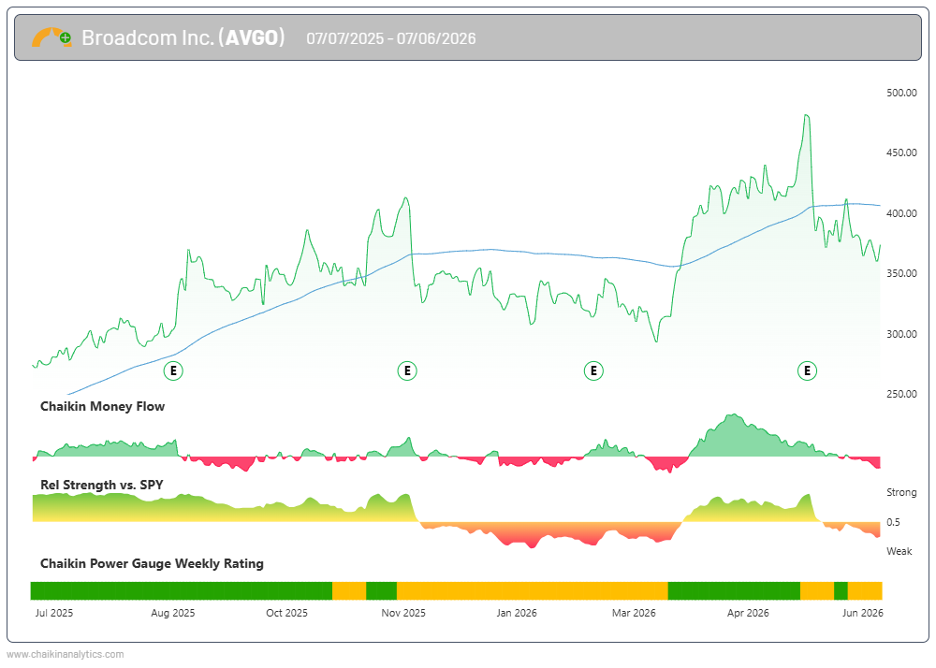Click the earnings marker near Nov 2025

click(407, 371)
